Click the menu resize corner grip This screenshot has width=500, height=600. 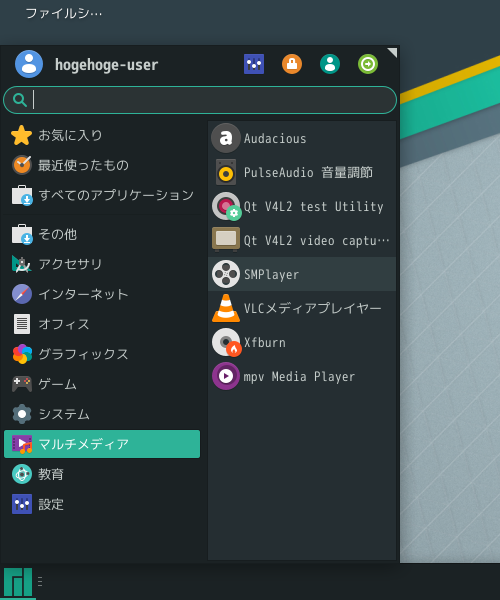click(x=392, y=53)
